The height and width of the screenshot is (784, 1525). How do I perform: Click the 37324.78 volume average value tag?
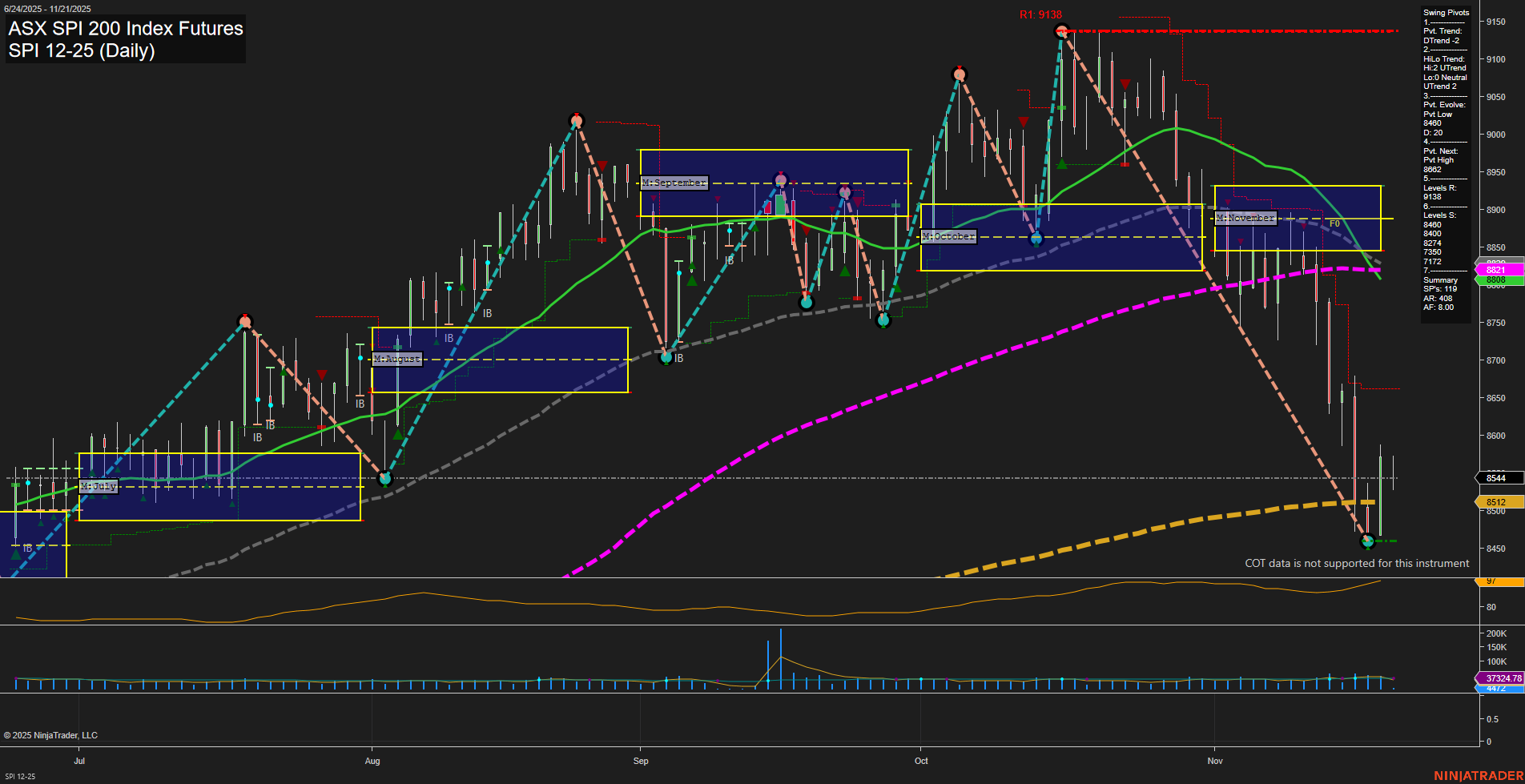[x=1504, y=677]
